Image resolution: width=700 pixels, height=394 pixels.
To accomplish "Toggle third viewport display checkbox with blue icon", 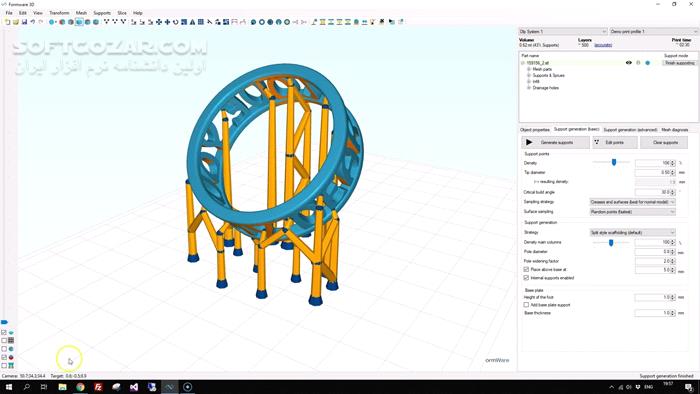I will 4,349.
